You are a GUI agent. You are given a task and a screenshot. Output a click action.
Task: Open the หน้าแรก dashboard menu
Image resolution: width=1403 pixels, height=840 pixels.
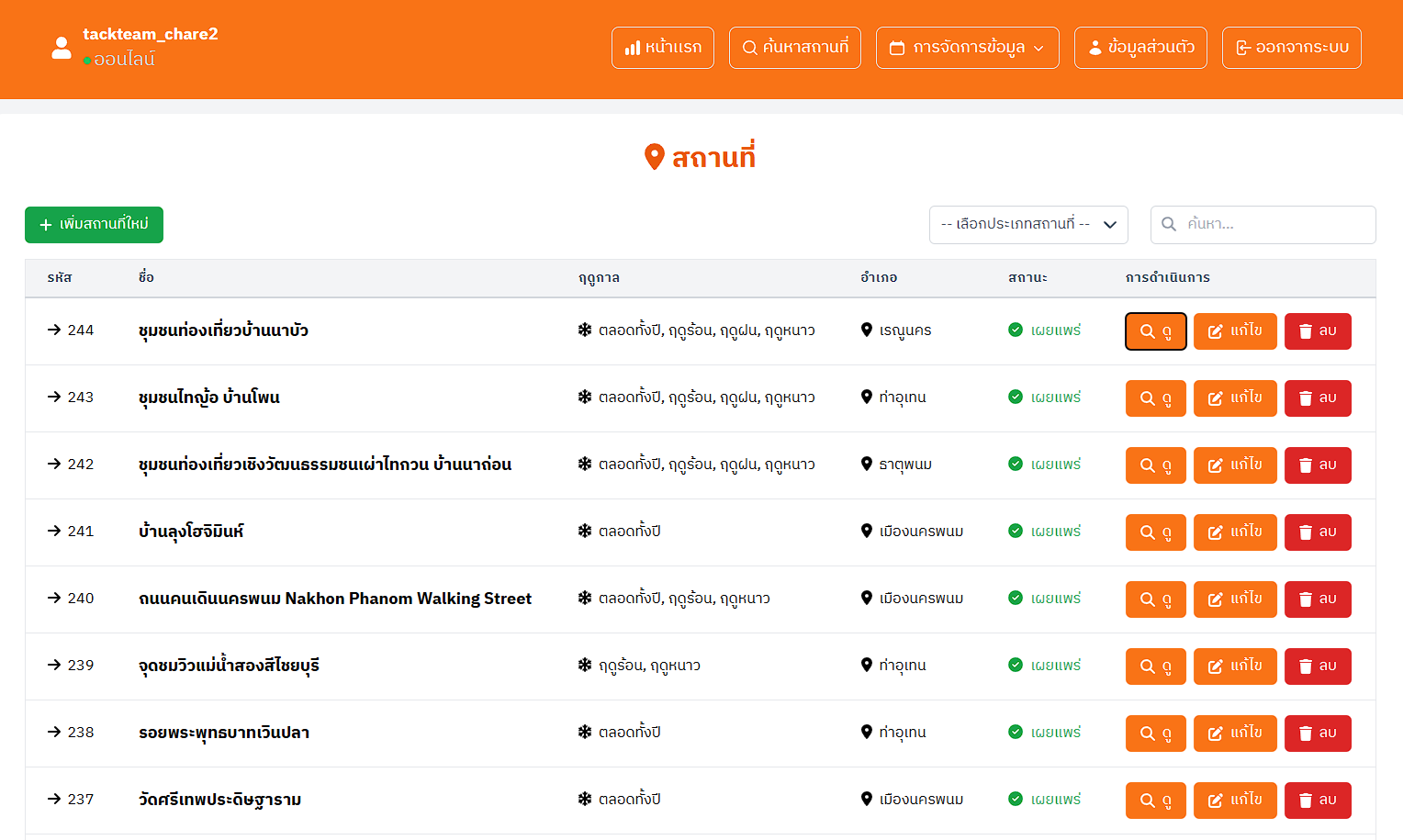point(663,48)
